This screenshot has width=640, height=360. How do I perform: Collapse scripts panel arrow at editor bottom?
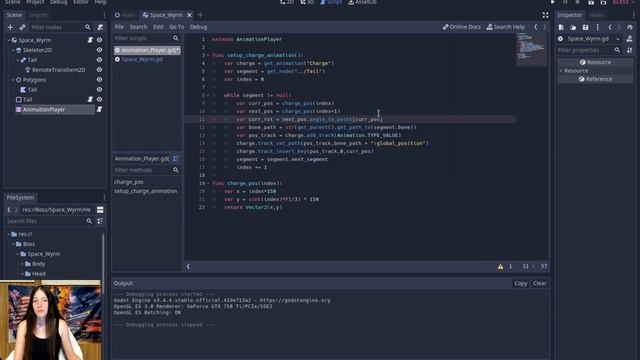coord(188,267)
